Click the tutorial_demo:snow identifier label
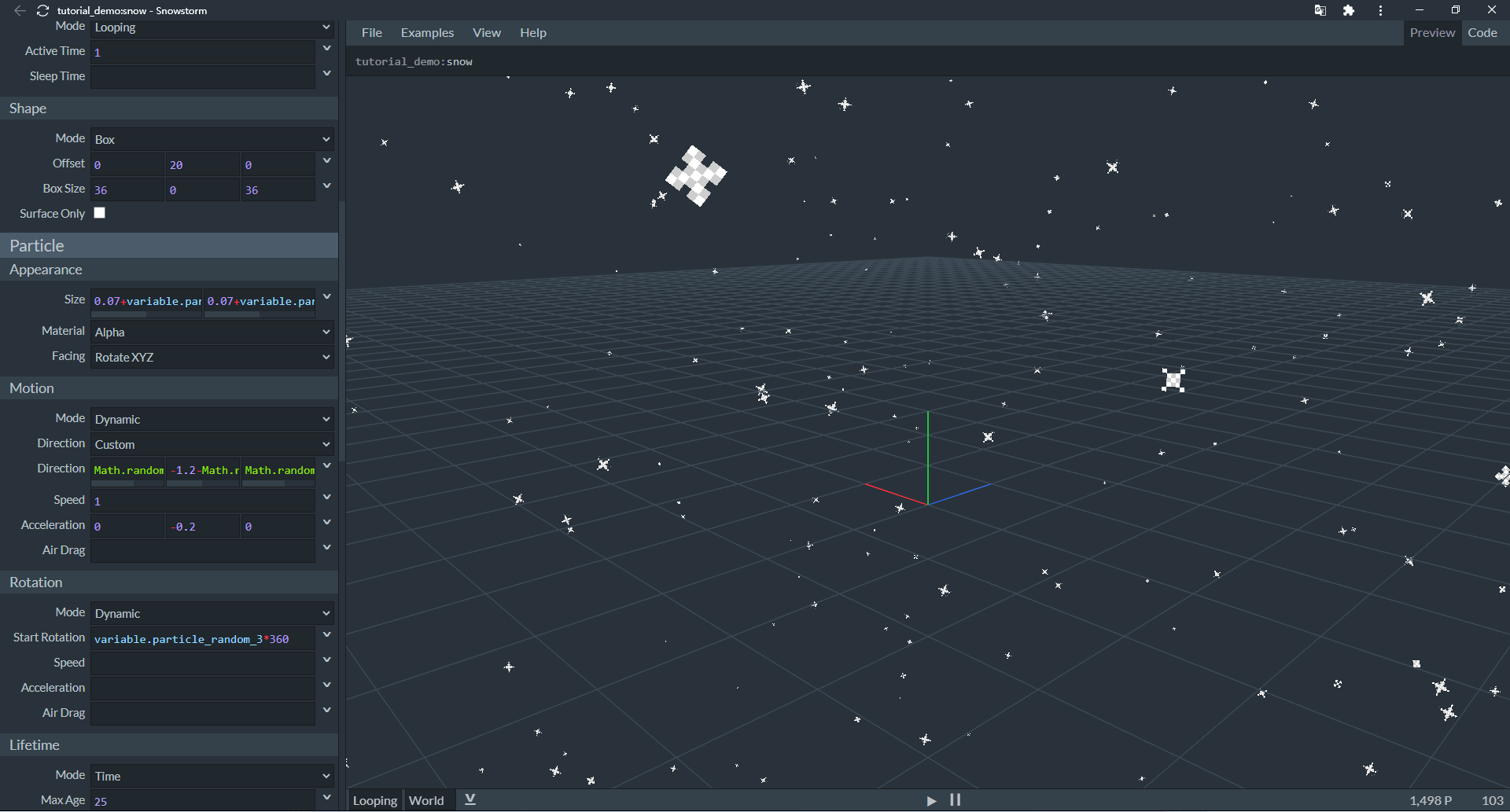This screenshot has width=1510, height=812. click(414, 61)
